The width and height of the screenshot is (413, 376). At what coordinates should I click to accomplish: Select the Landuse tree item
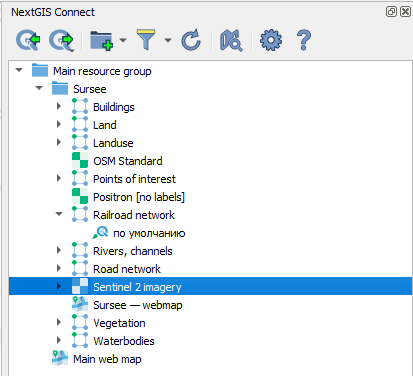(x=113, y=143)
